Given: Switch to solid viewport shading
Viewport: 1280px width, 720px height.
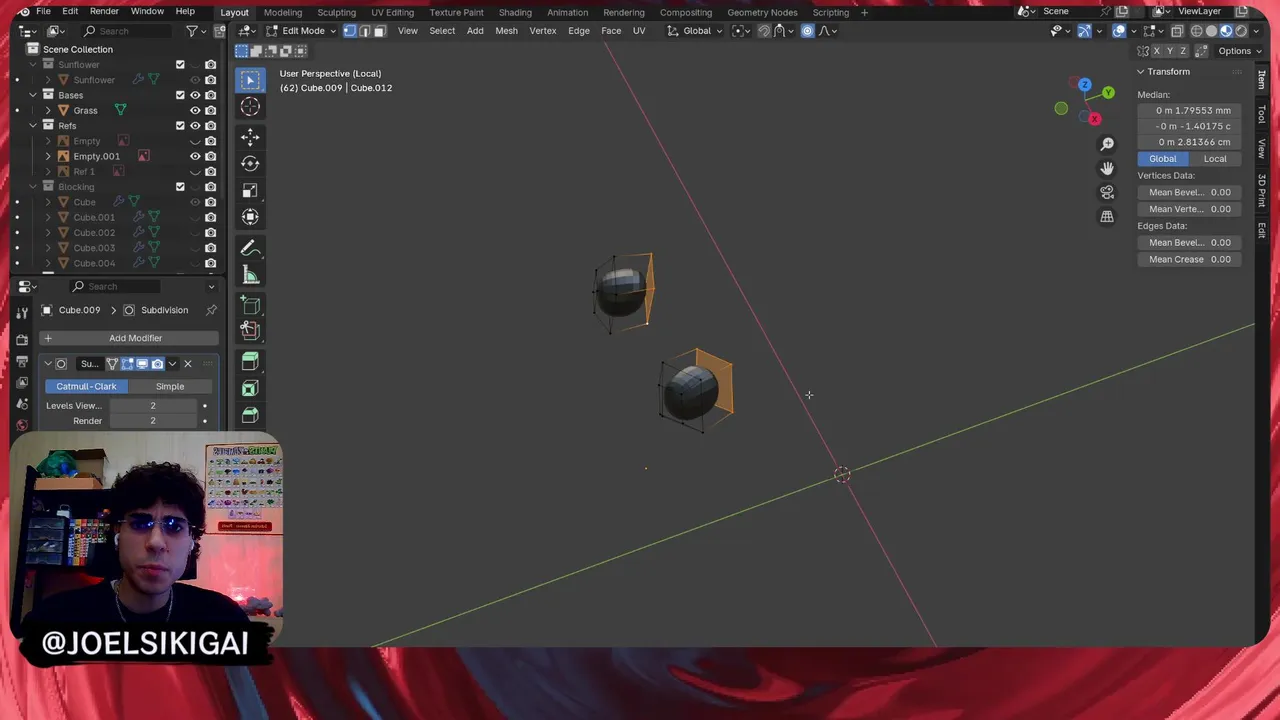Looking at the screenshot, I should click(x=1212, y=31).
